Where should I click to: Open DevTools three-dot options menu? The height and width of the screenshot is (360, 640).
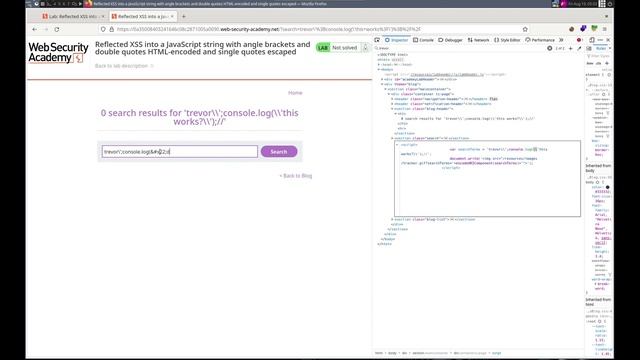pyautogui.click(x=600, y=40)
